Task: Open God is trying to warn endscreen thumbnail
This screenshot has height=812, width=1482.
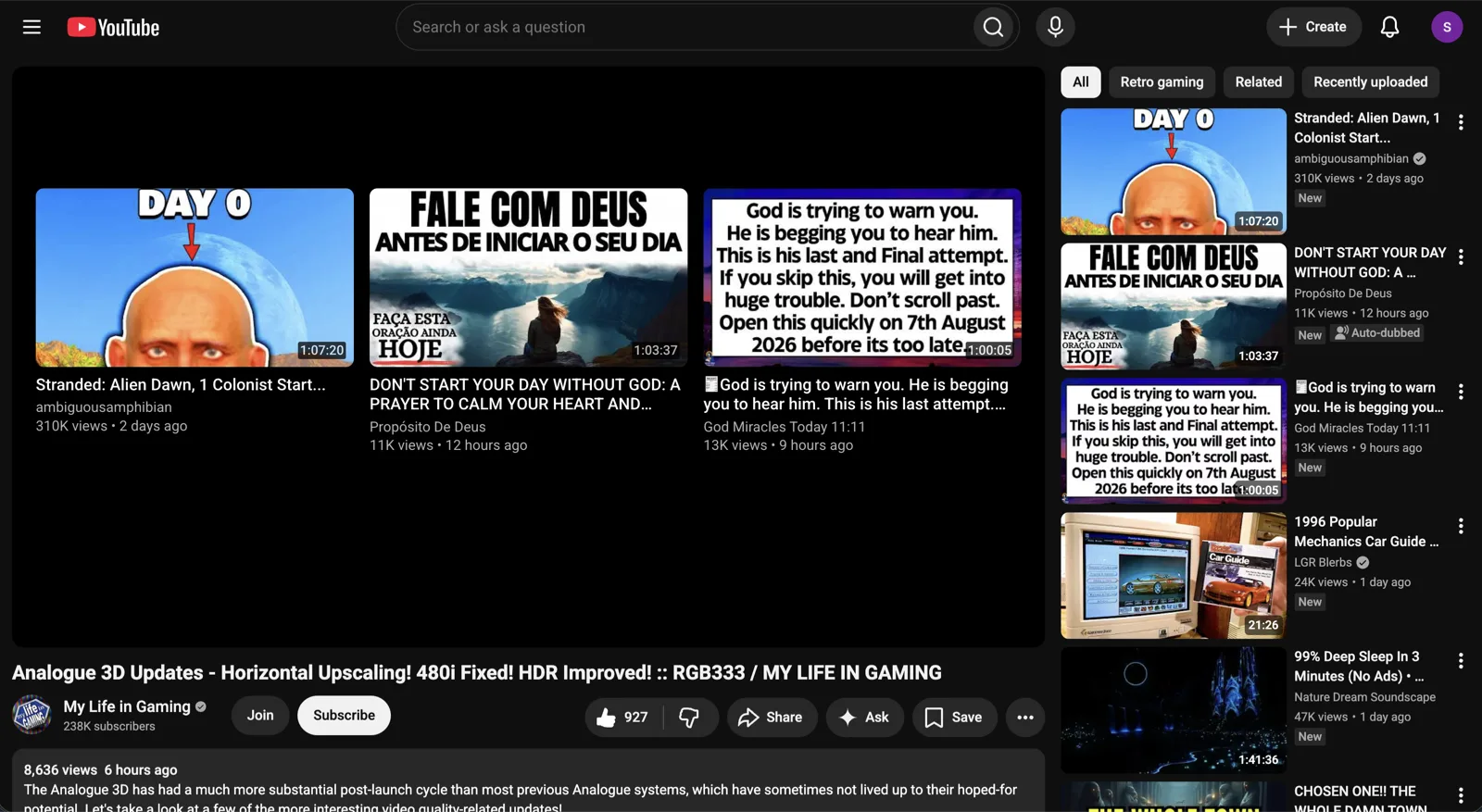Action: (862, 278)
